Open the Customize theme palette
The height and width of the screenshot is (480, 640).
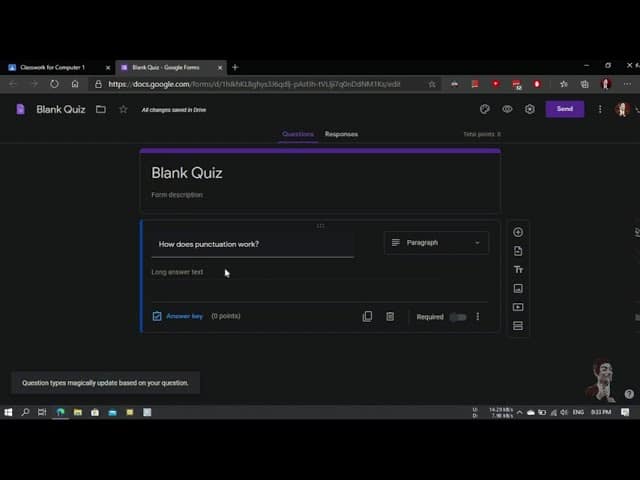coord(485,109)
